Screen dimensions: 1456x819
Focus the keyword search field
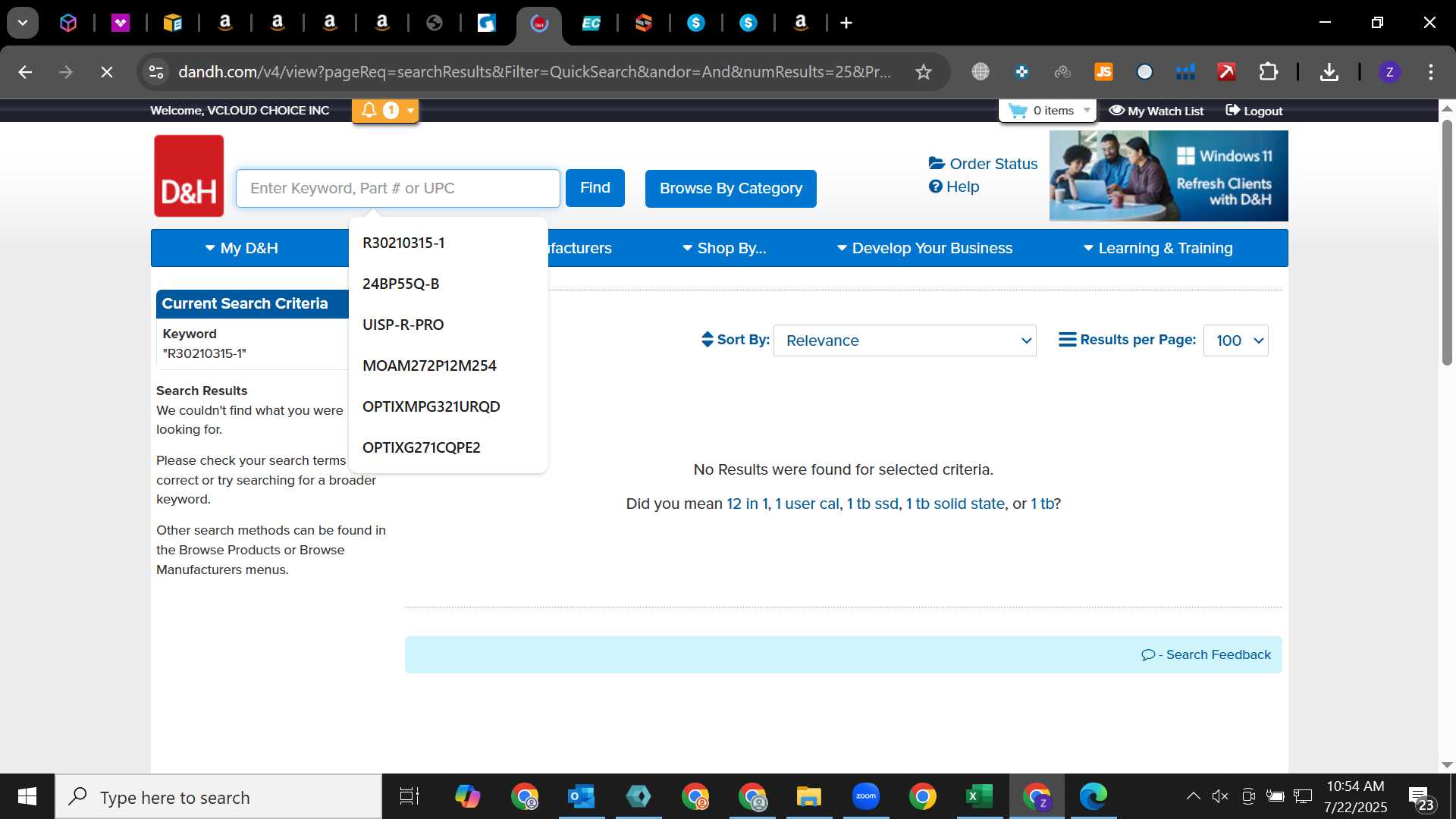coord(398,188)
